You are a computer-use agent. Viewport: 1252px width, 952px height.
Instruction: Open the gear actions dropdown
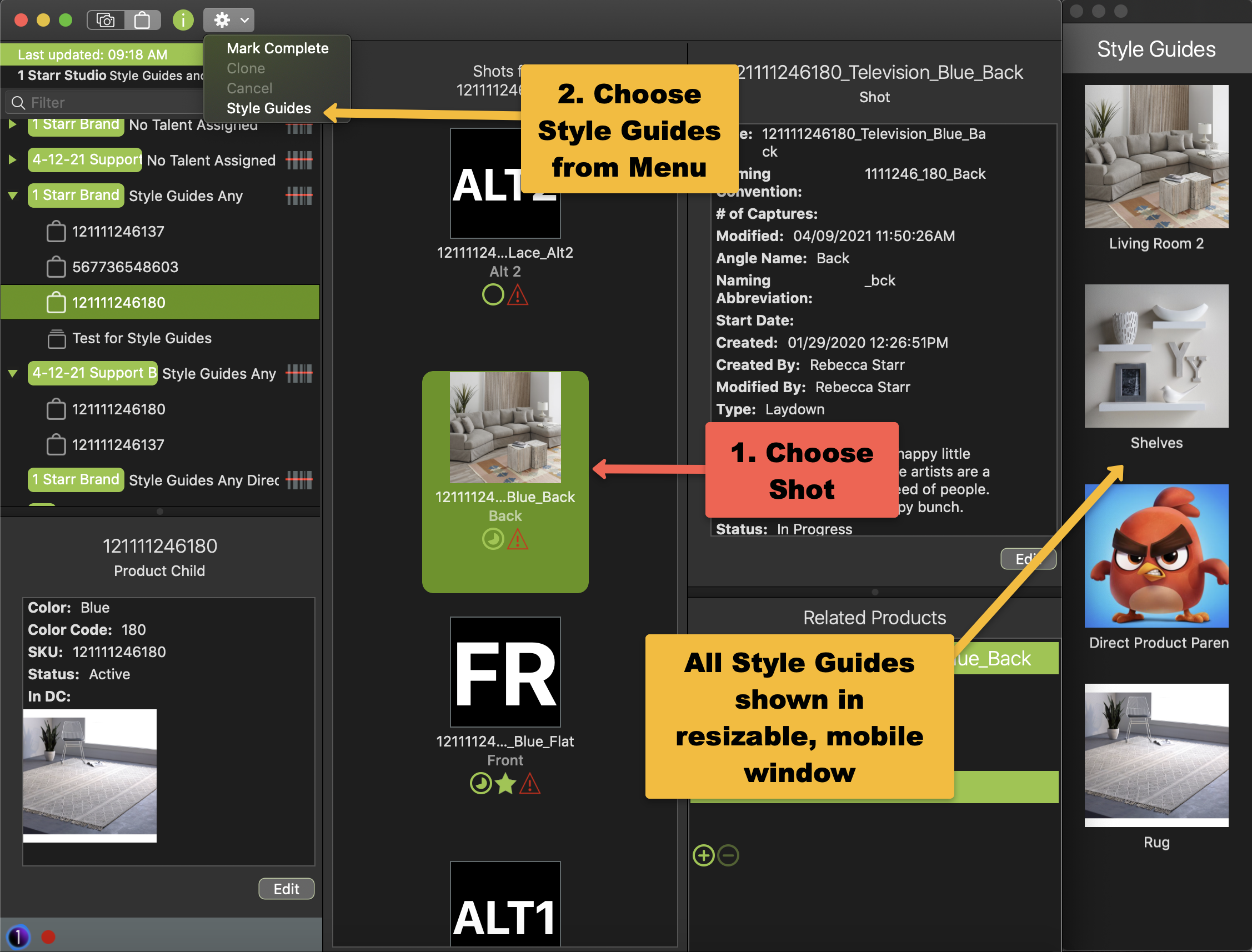pyautogui.click(x=228, y=21)
